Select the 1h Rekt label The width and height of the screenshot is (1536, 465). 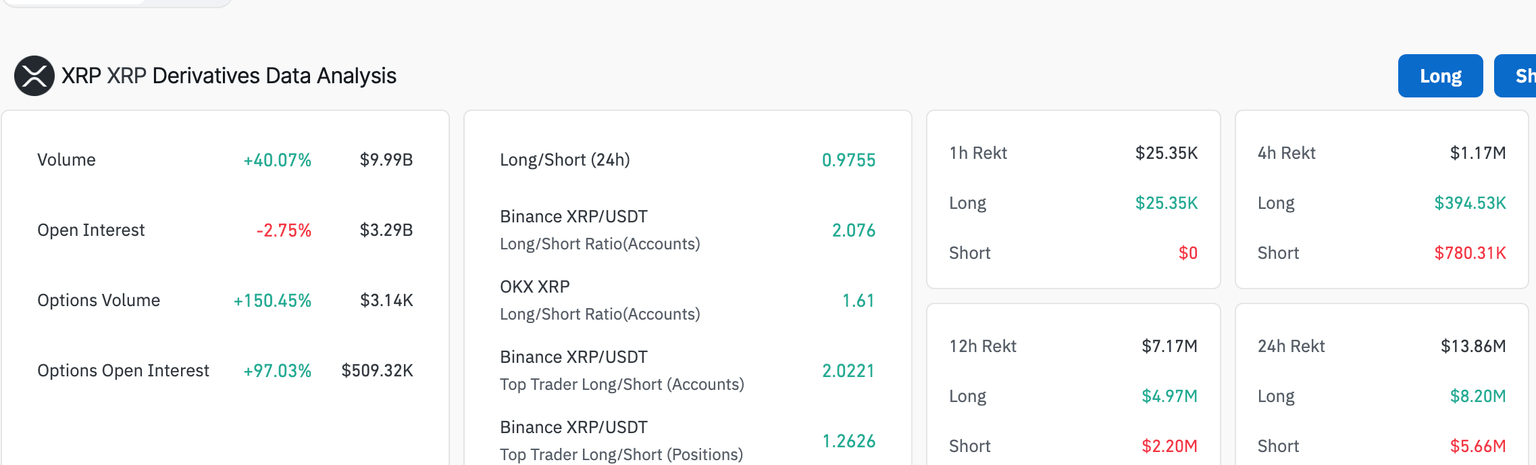point(978,153)
